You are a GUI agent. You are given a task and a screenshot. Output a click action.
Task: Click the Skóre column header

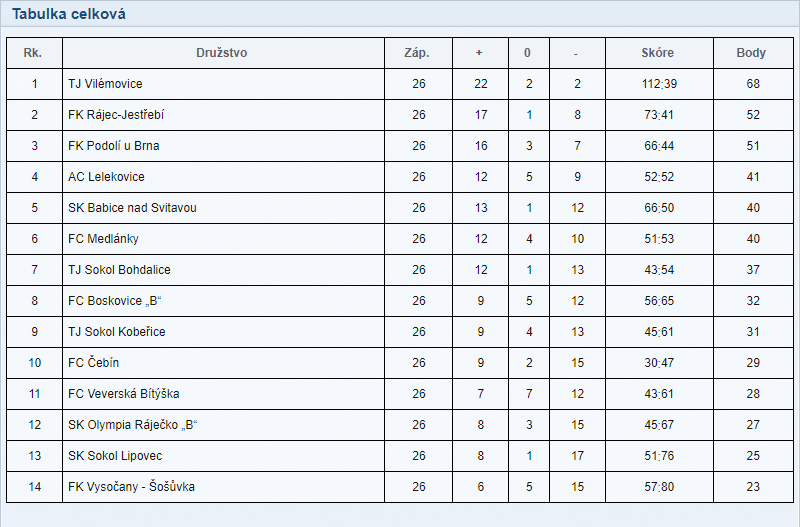pyautogui.click(x=658, y=53)
